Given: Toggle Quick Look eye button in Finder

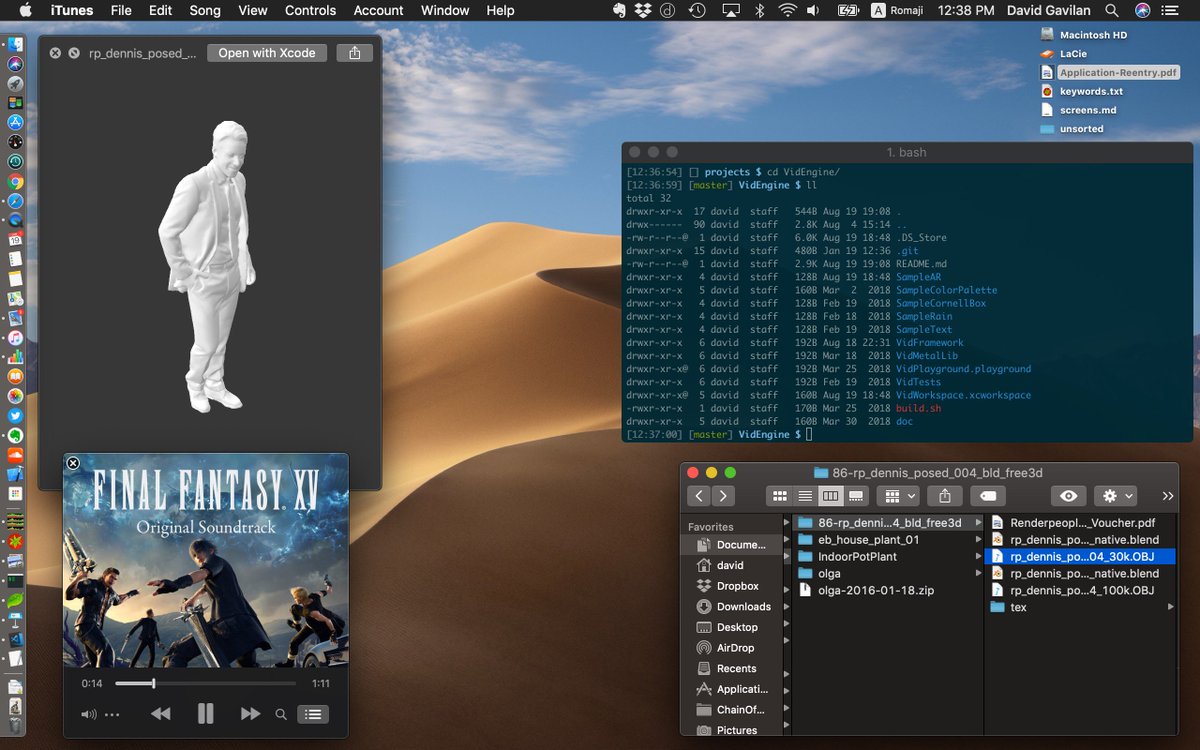Looking at the screenshot, I should 1068,496.
